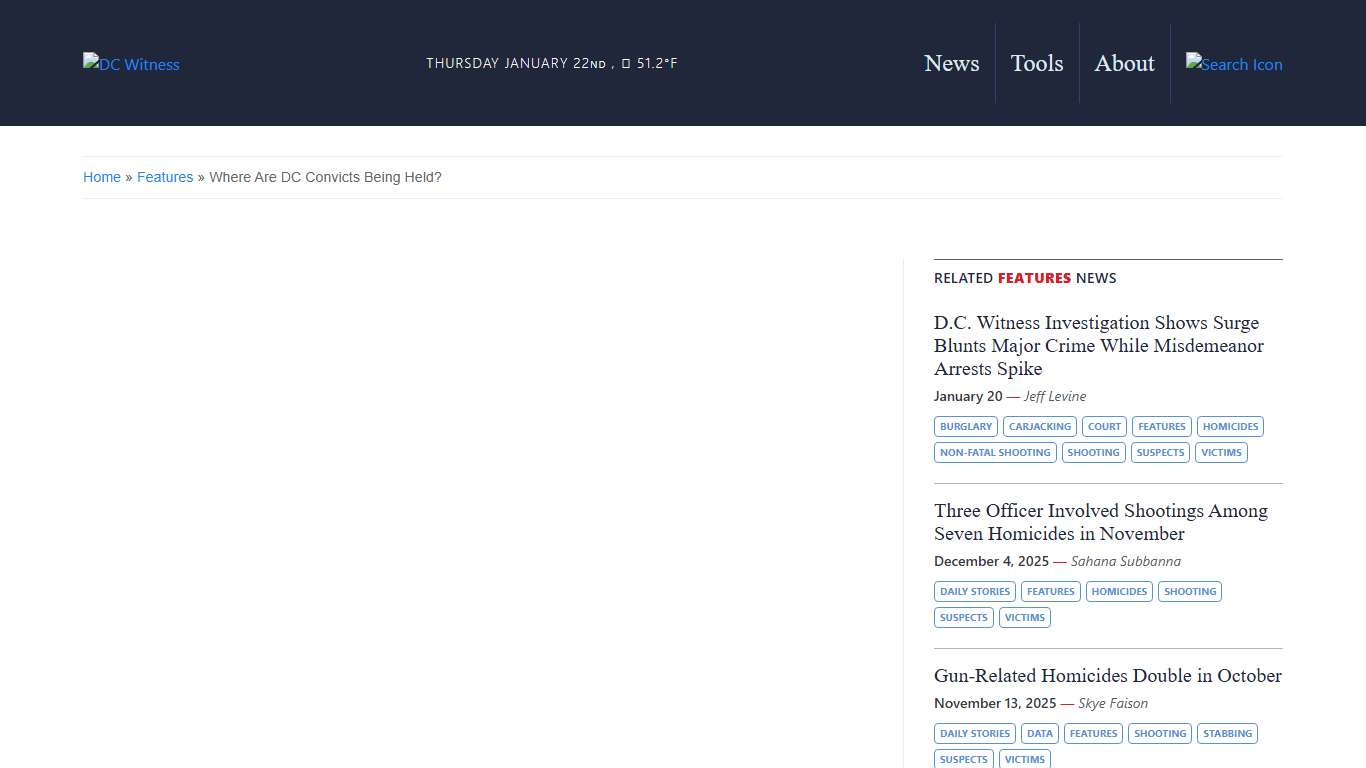This screenshot has width=1366, height=768.
Task: Click the STABBING tag
Action: [x=1227, y=734]
